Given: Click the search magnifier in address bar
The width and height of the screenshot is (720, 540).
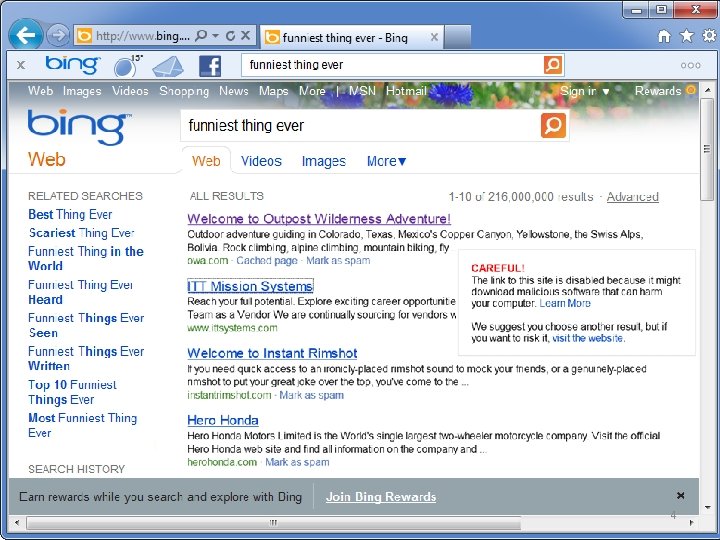Looking at the screenshot, I should tap(201, 35).
